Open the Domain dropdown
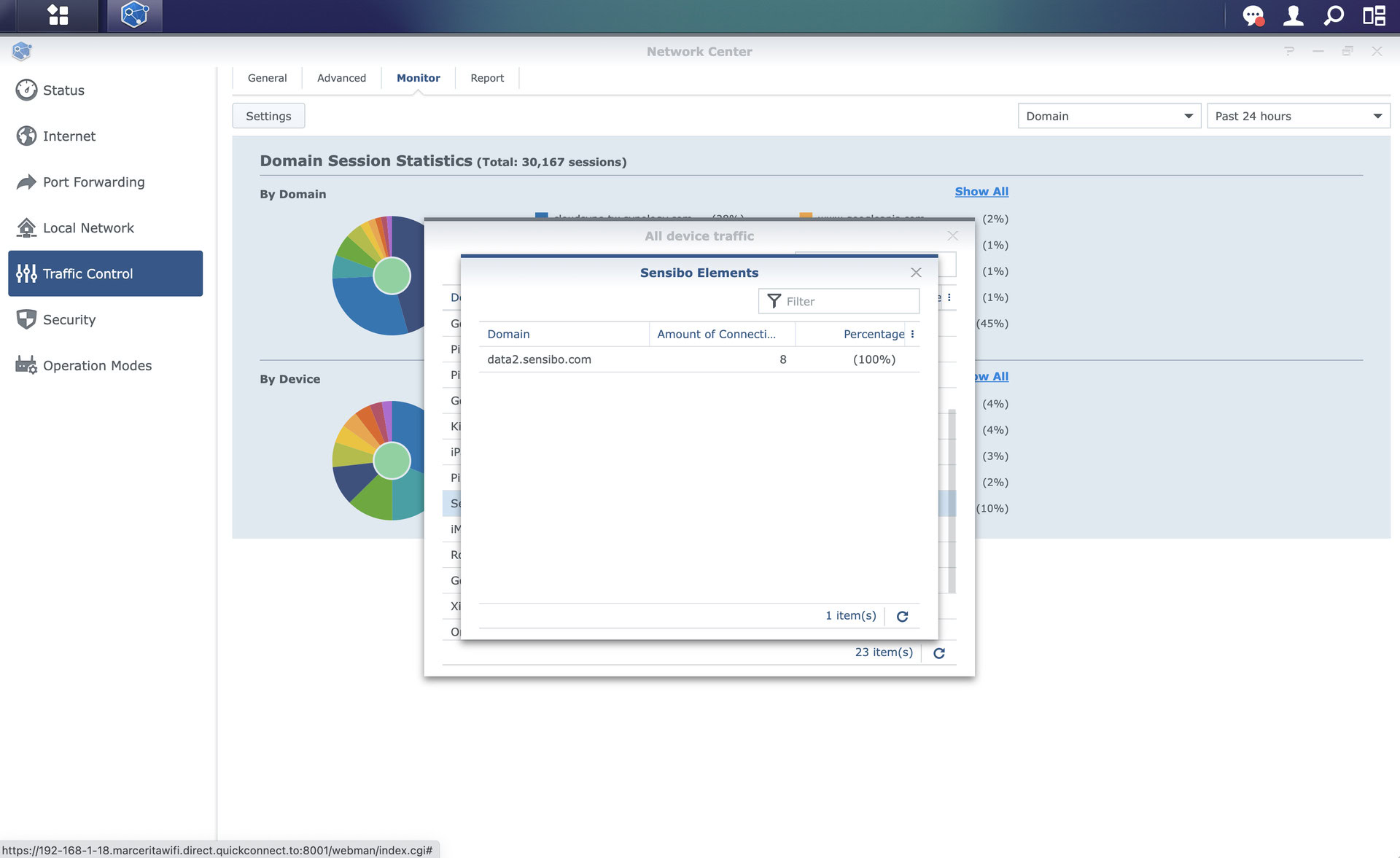Viewport: 1400px width, 858px height. pyautogui.click(x=1109, y=116)
